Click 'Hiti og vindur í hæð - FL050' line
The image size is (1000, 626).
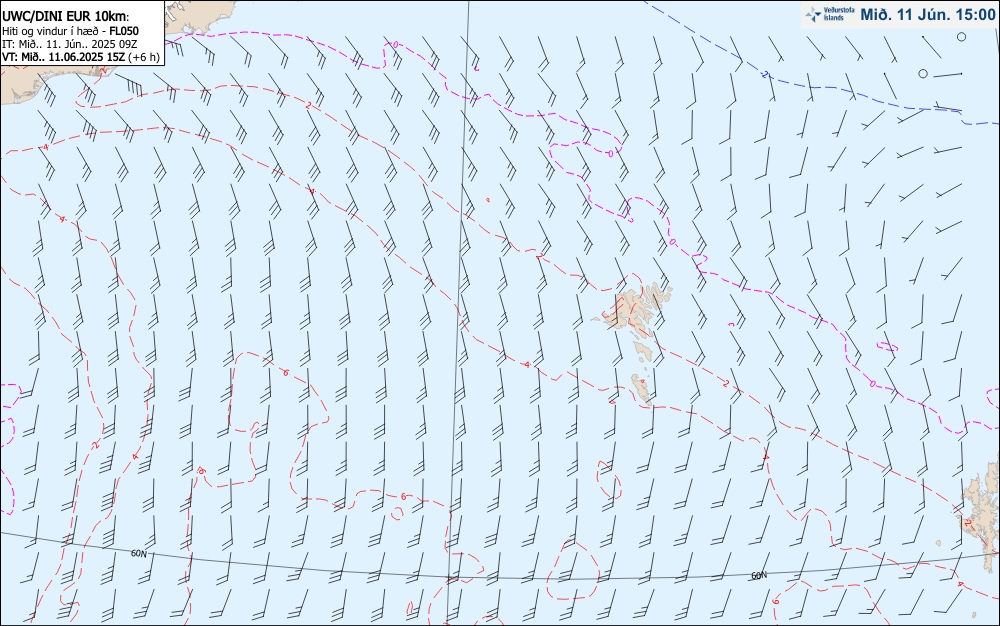click(x=71, y=31)
